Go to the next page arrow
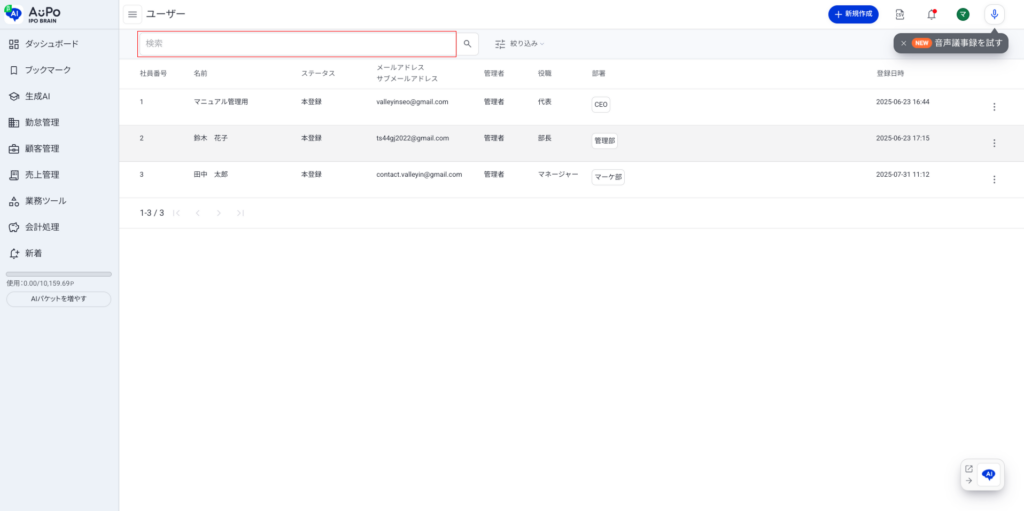The width and height of the screenshot is (1024, 511). point(219,213)
